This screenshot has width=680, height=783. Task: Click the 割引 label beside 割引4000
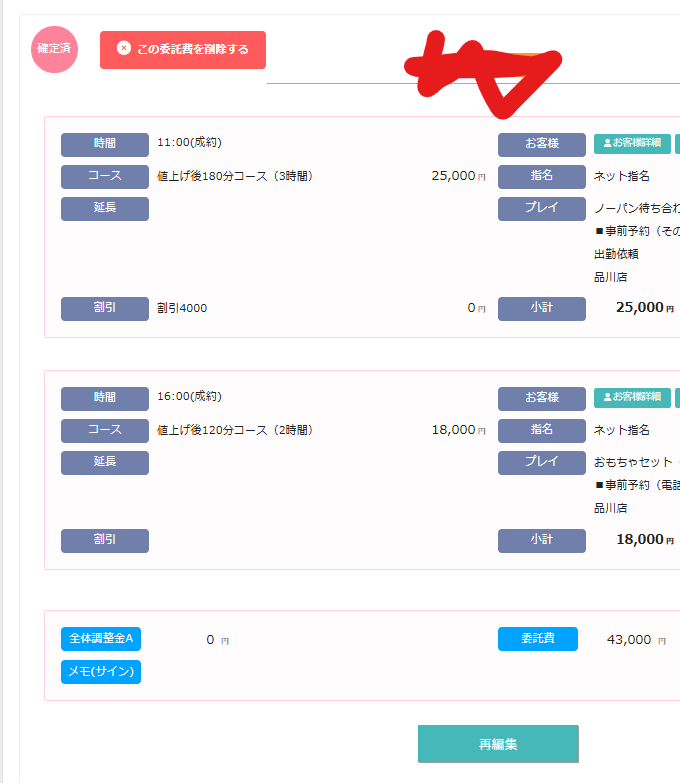[105, 308]
